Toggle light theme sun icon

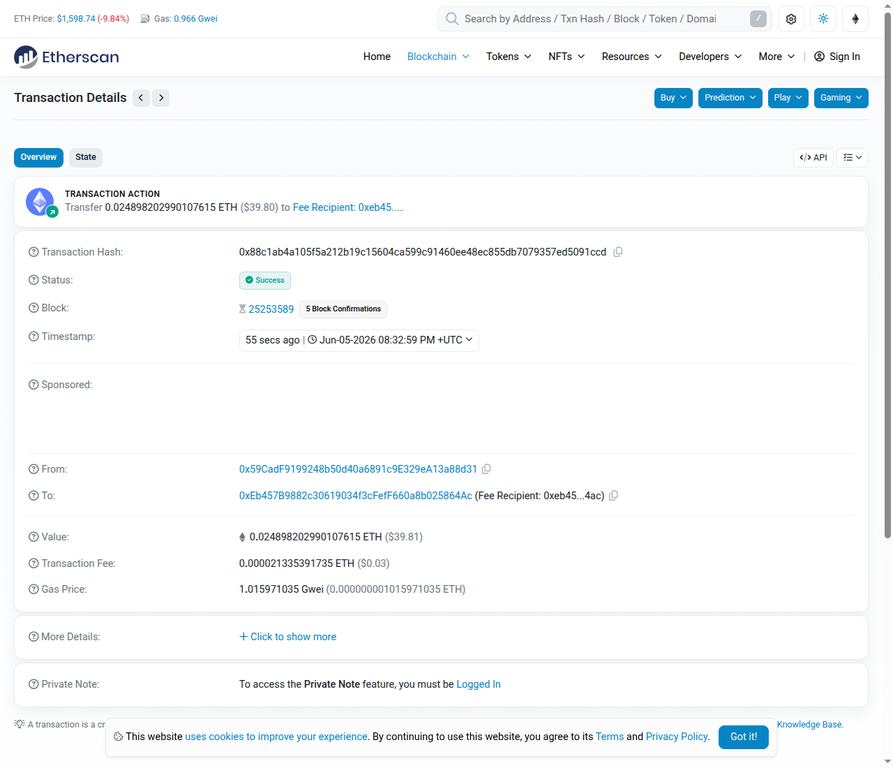(x=823, y=19)
